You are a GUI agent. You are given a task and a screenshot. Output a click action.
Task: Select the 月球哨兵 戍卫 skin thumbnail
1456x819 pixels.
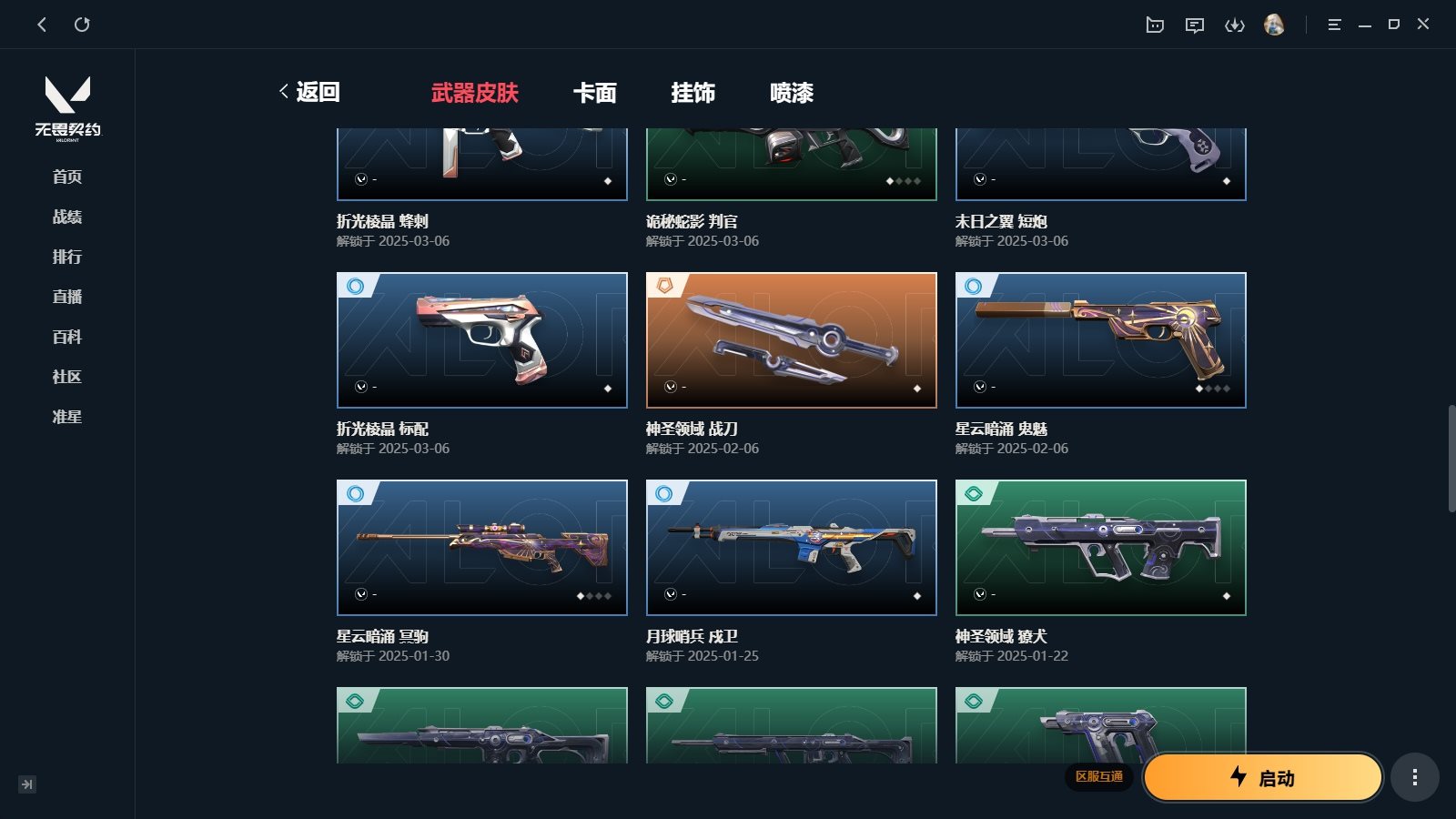[x=792, y=548]
